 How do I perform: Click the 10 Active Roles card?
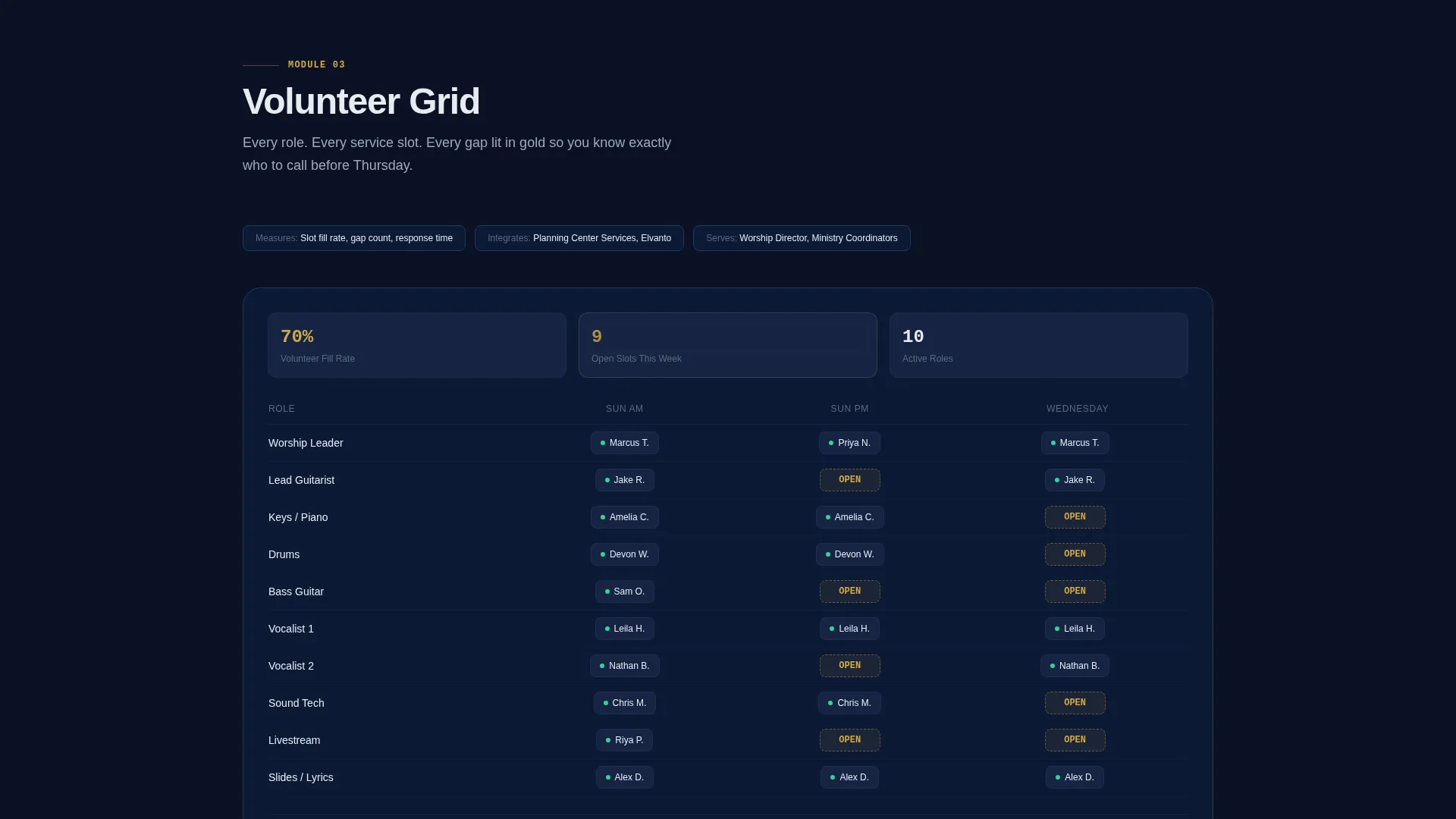tap(1039, 345)
